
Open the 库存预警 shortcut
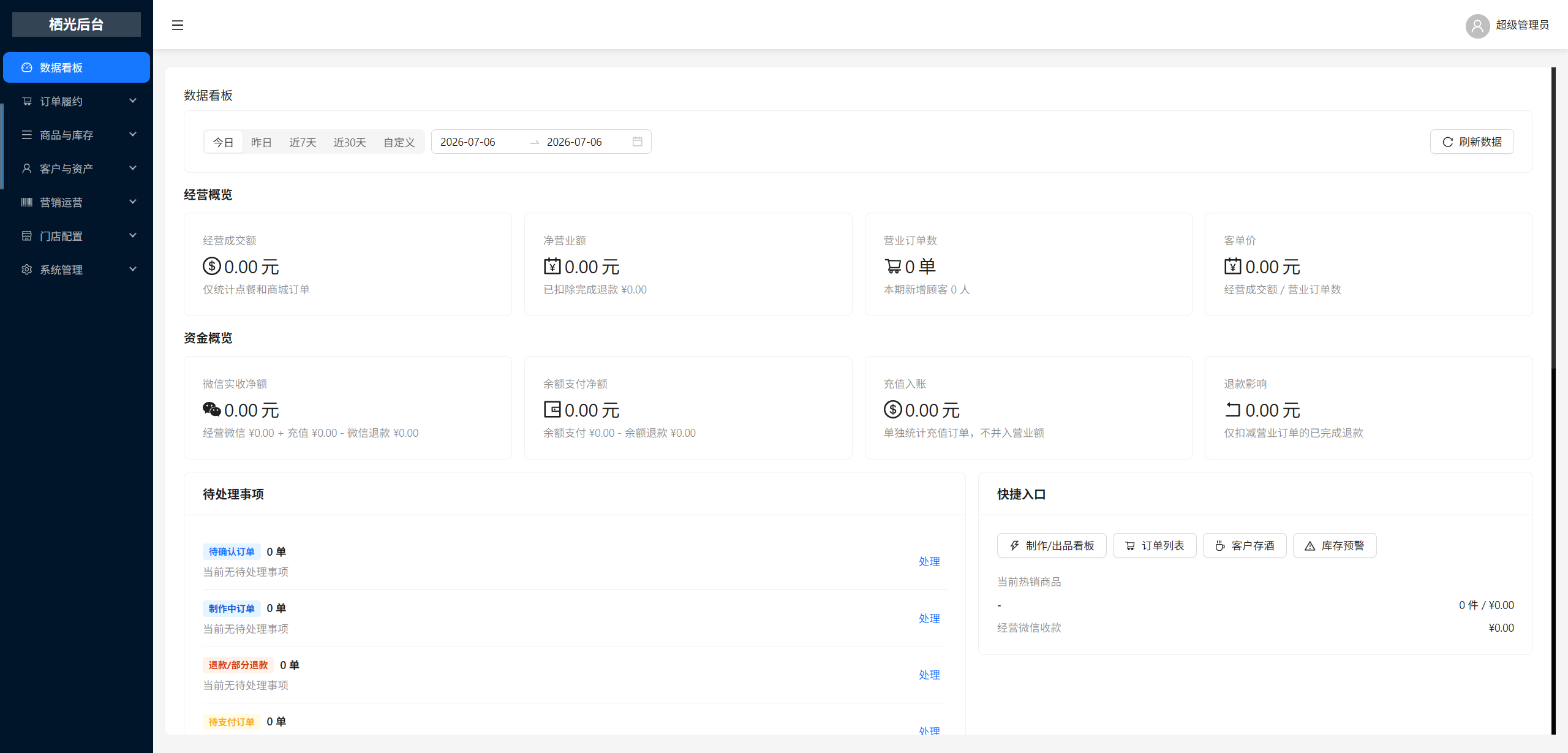click(1335, 546)
